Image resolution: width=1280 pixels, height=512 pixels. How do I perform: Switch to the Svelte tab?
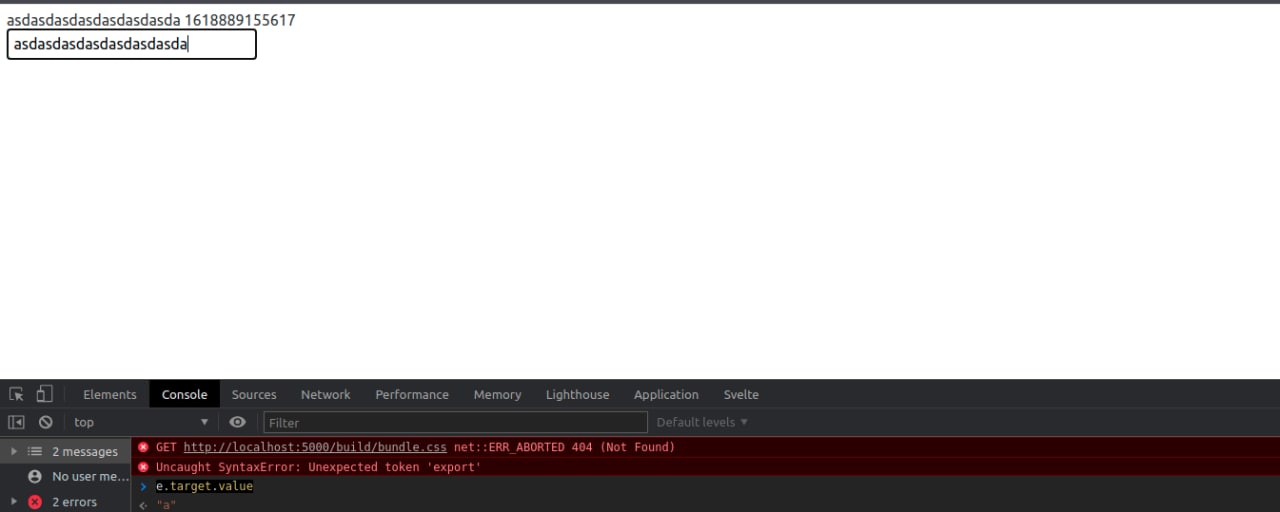click(741, 394)
